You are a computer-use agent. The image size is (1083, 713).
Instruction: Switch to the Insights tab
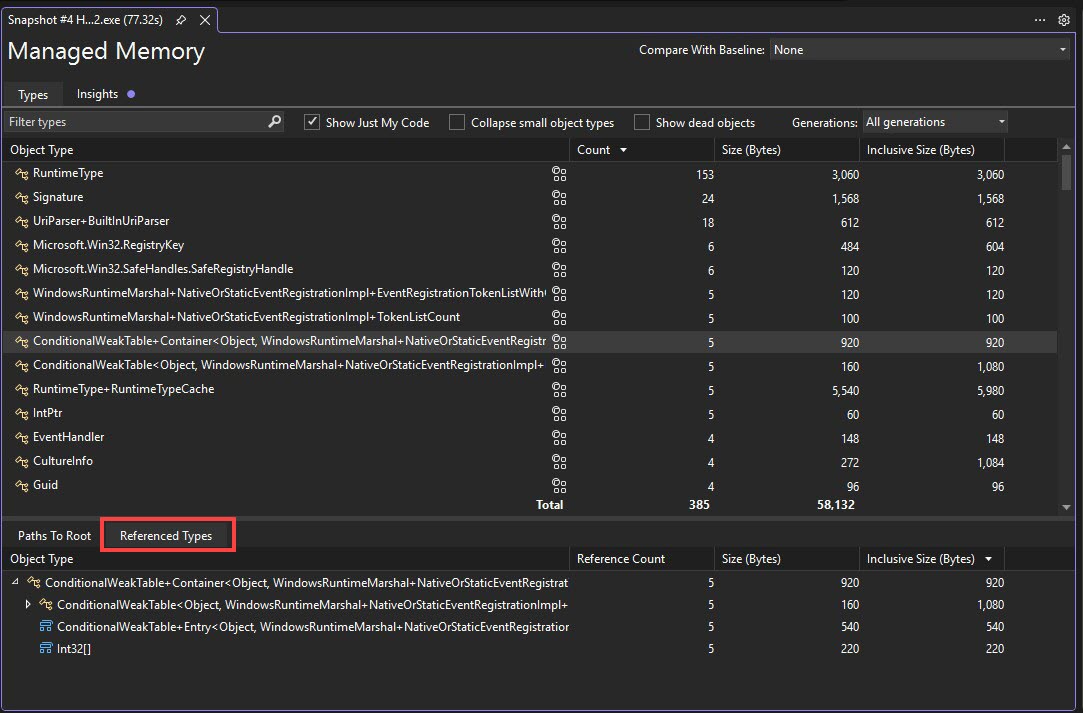96,94
